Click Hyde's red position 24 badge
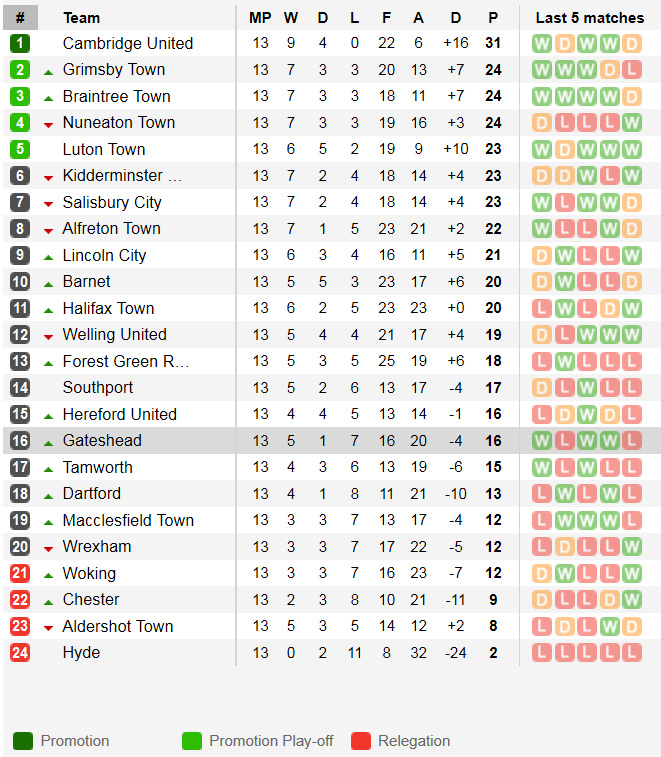Viewport: 661px width, 757px height. 20,653
